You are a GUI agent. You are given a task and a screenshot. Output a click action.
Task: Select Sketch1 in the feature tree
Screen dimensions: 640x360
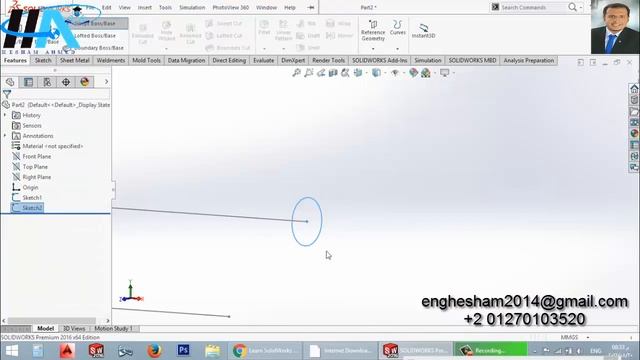[27, 198]
